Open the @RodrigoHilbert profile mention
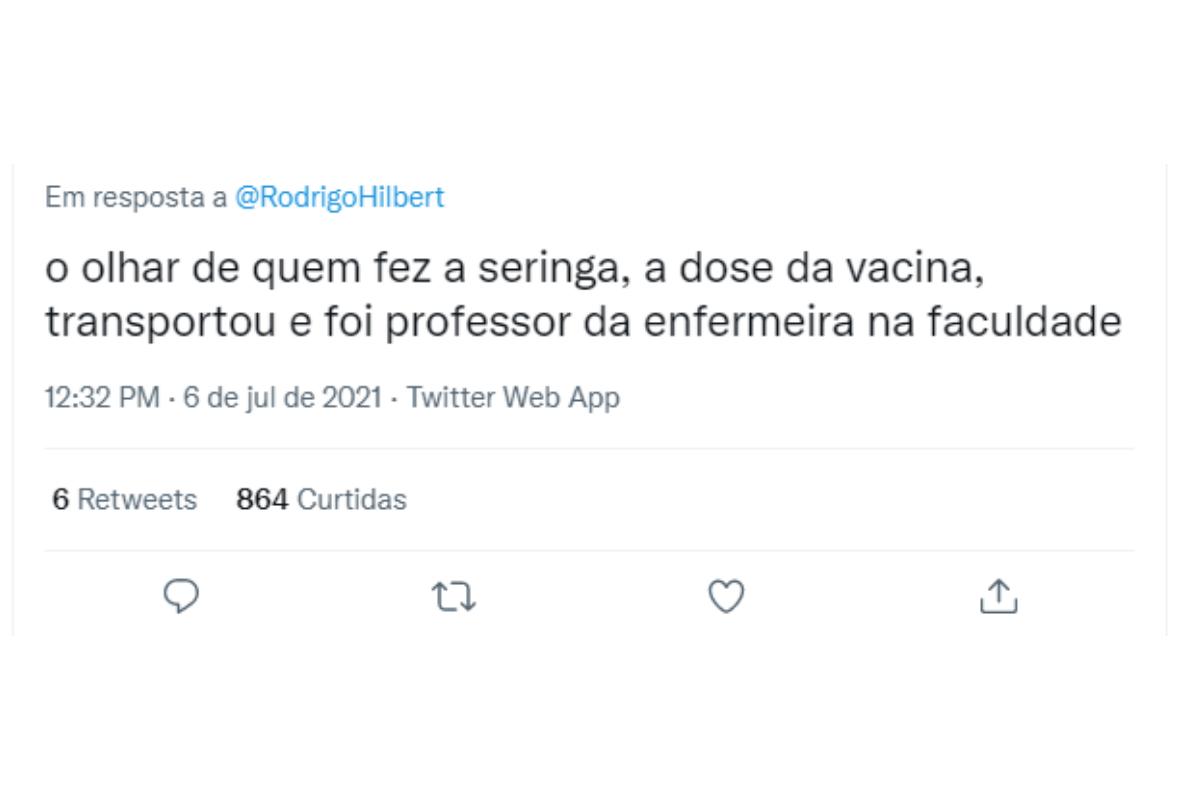This screenshot has height=800, width=1200. (339, 198)
